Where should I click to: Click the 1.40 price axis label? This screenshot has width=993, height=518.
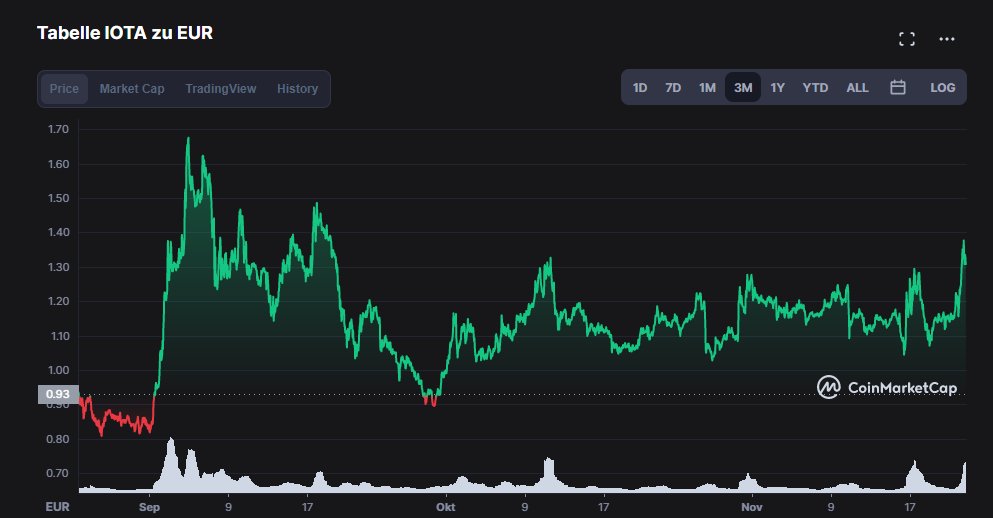pyautogui.click(x=58, y=232)
